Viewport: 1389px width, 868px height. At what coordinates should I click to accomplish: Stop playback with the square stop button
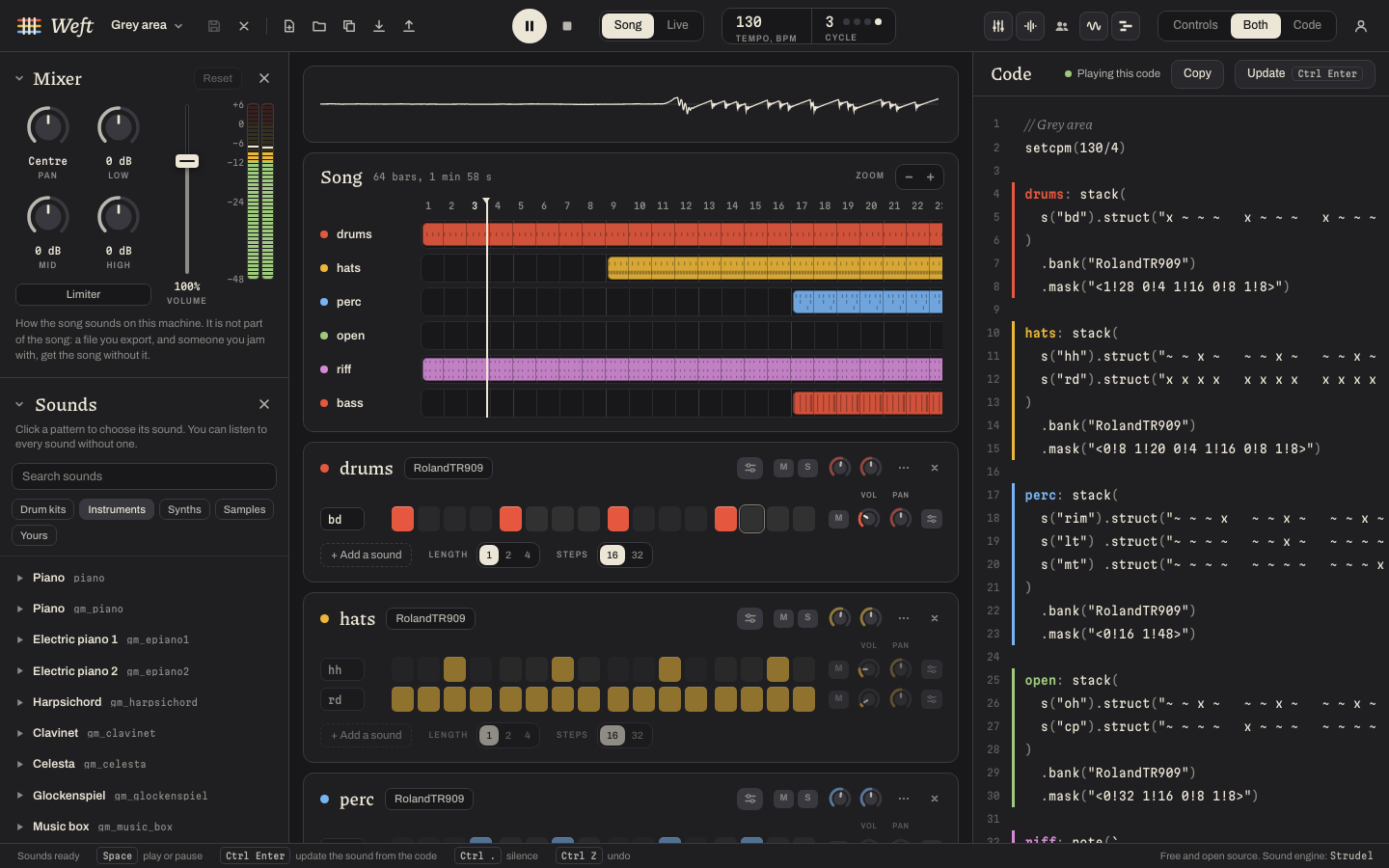click(x=567, y=26)
